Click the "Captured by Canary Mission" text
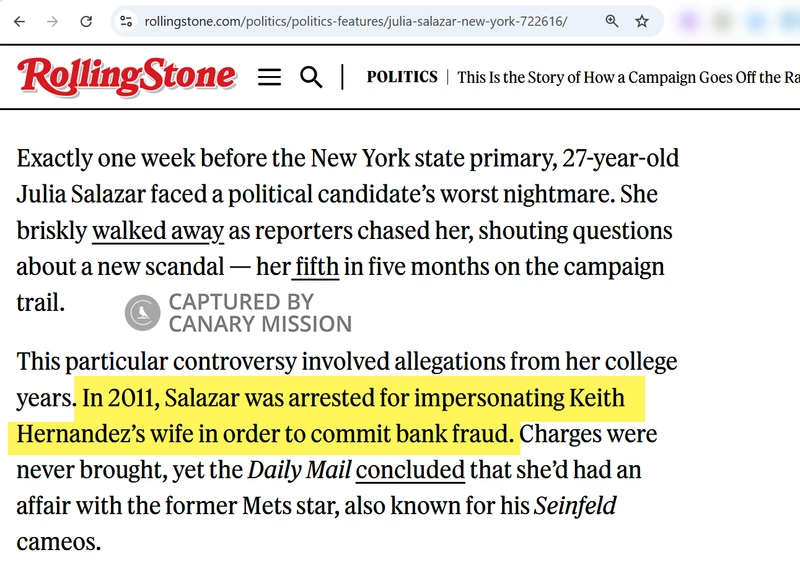This screenshot has width=800, height=574. (x=259, y=312)
